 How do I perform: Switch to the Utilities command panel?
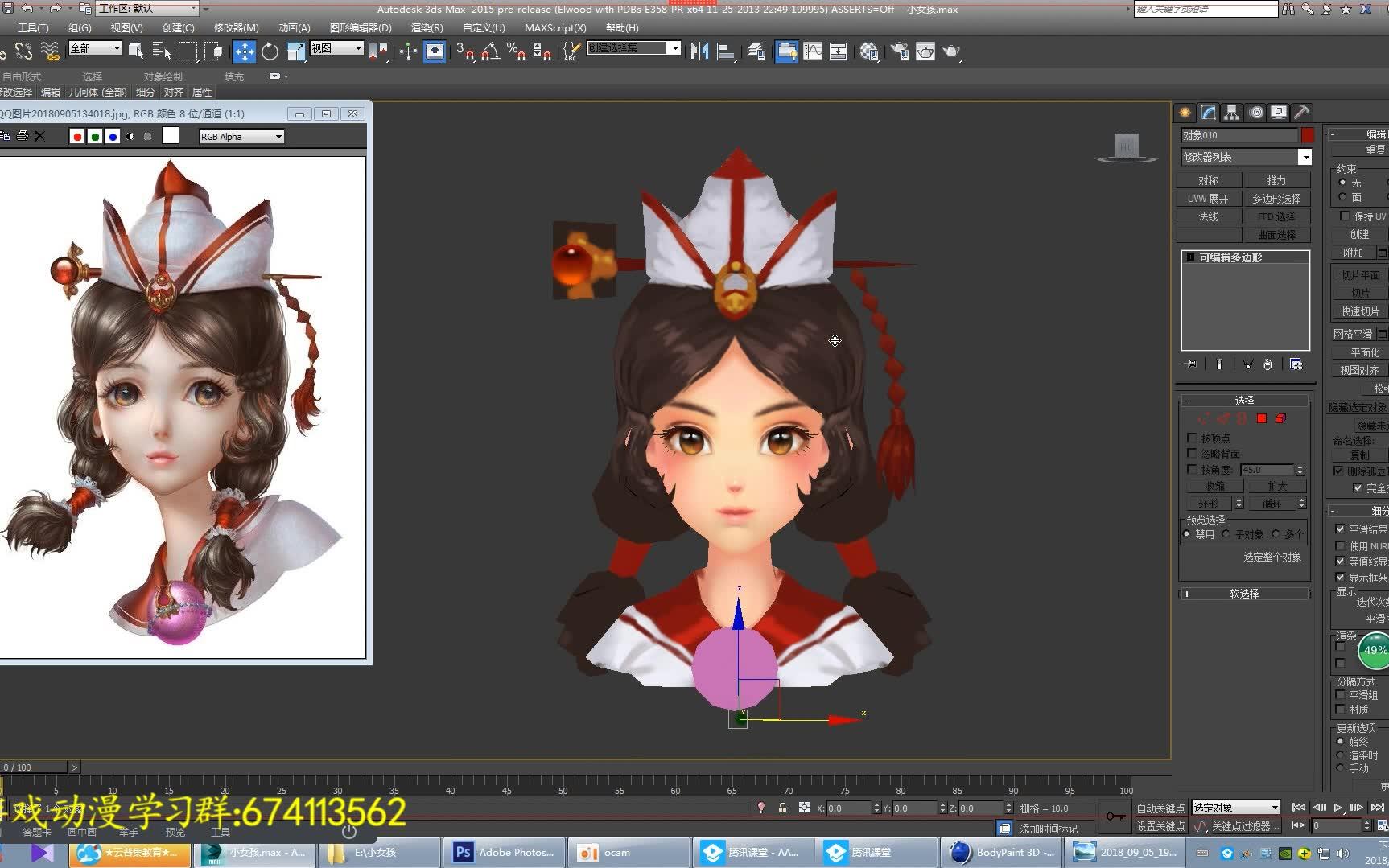pos(1302,113)
